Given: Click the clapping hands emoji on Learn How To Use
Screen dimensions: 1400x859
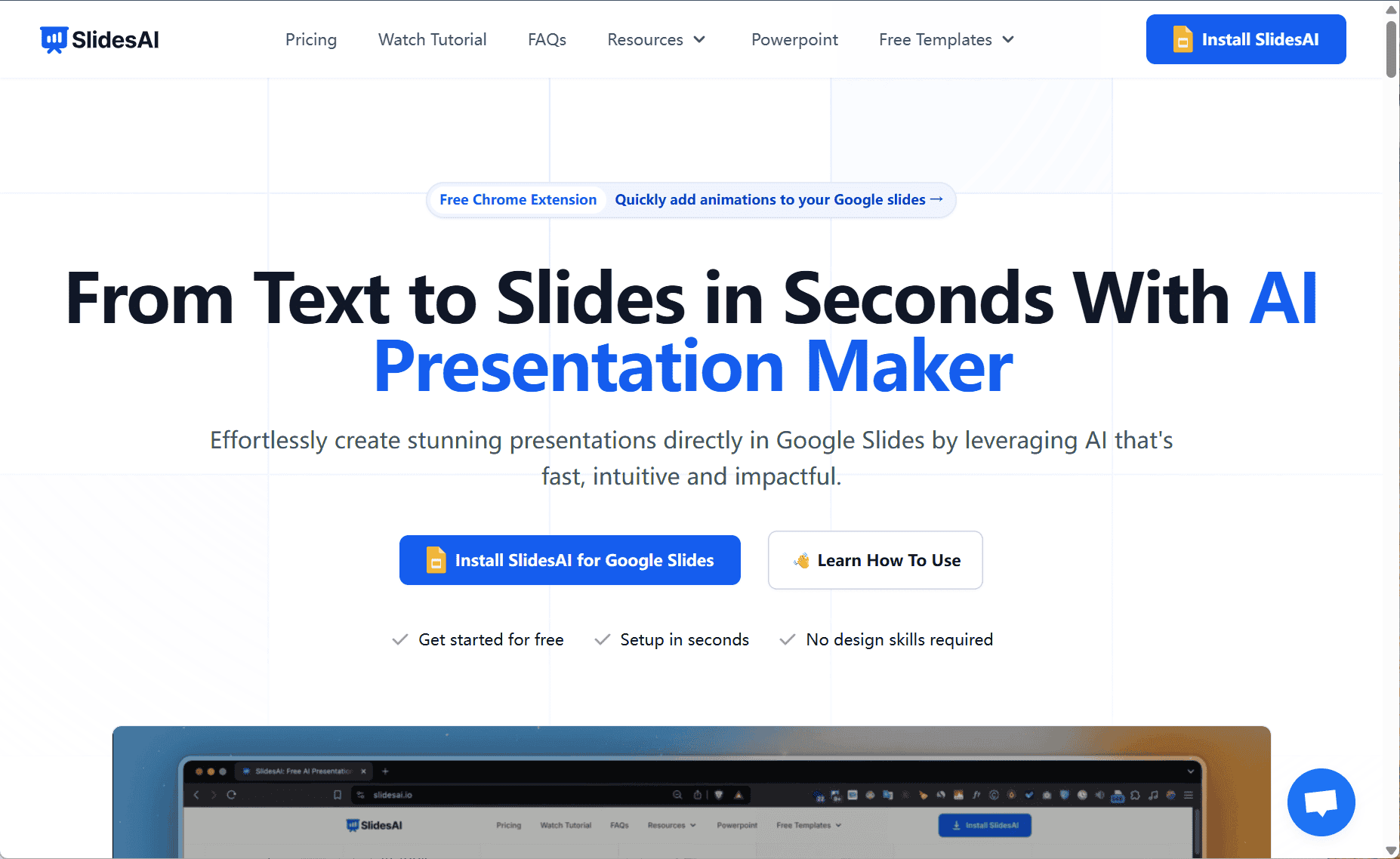Looking at the screenshot, I should pyautogui.click(x=800, y=560).
